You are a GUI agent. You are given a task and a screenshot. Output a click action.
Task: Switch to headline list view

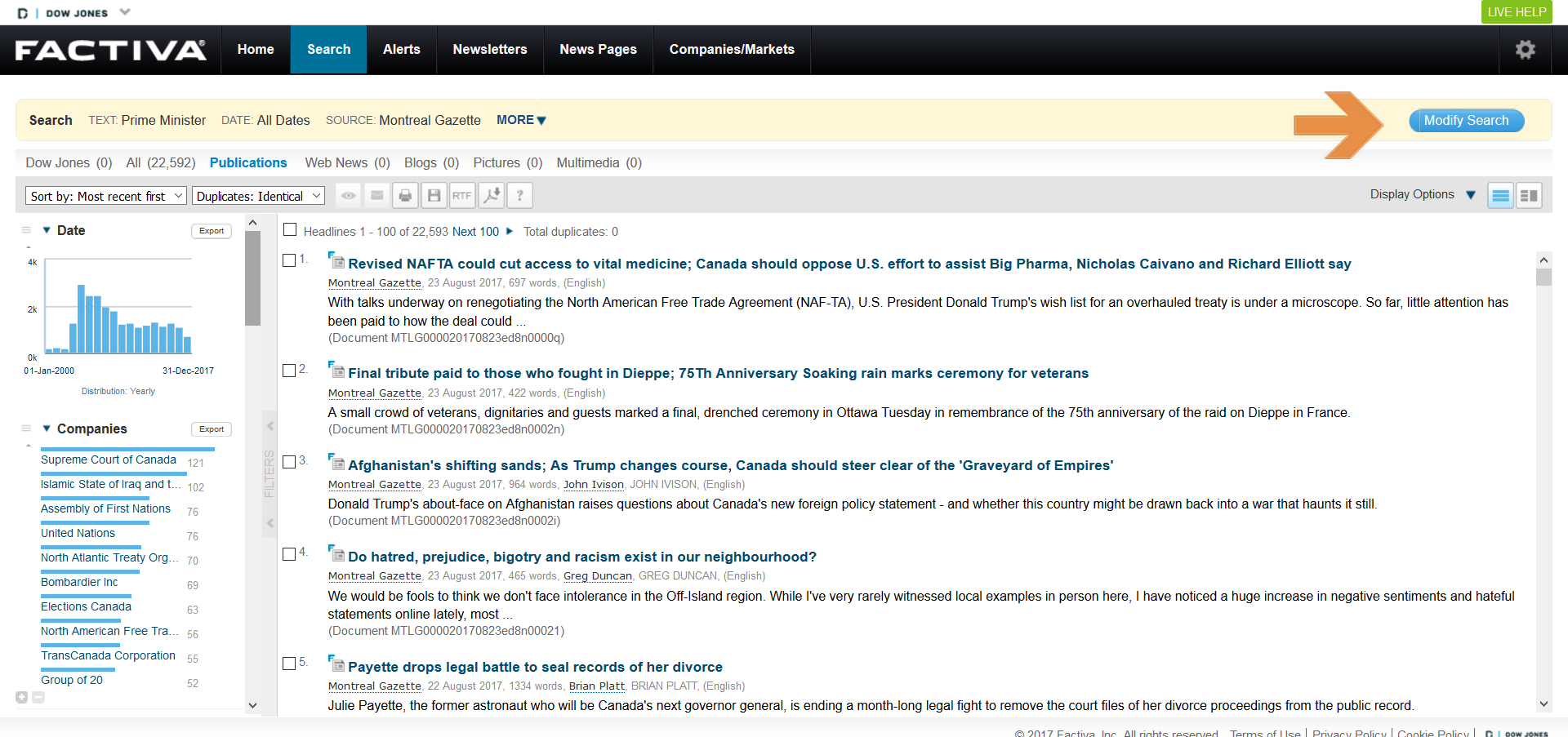click(x=1500, y=196)
